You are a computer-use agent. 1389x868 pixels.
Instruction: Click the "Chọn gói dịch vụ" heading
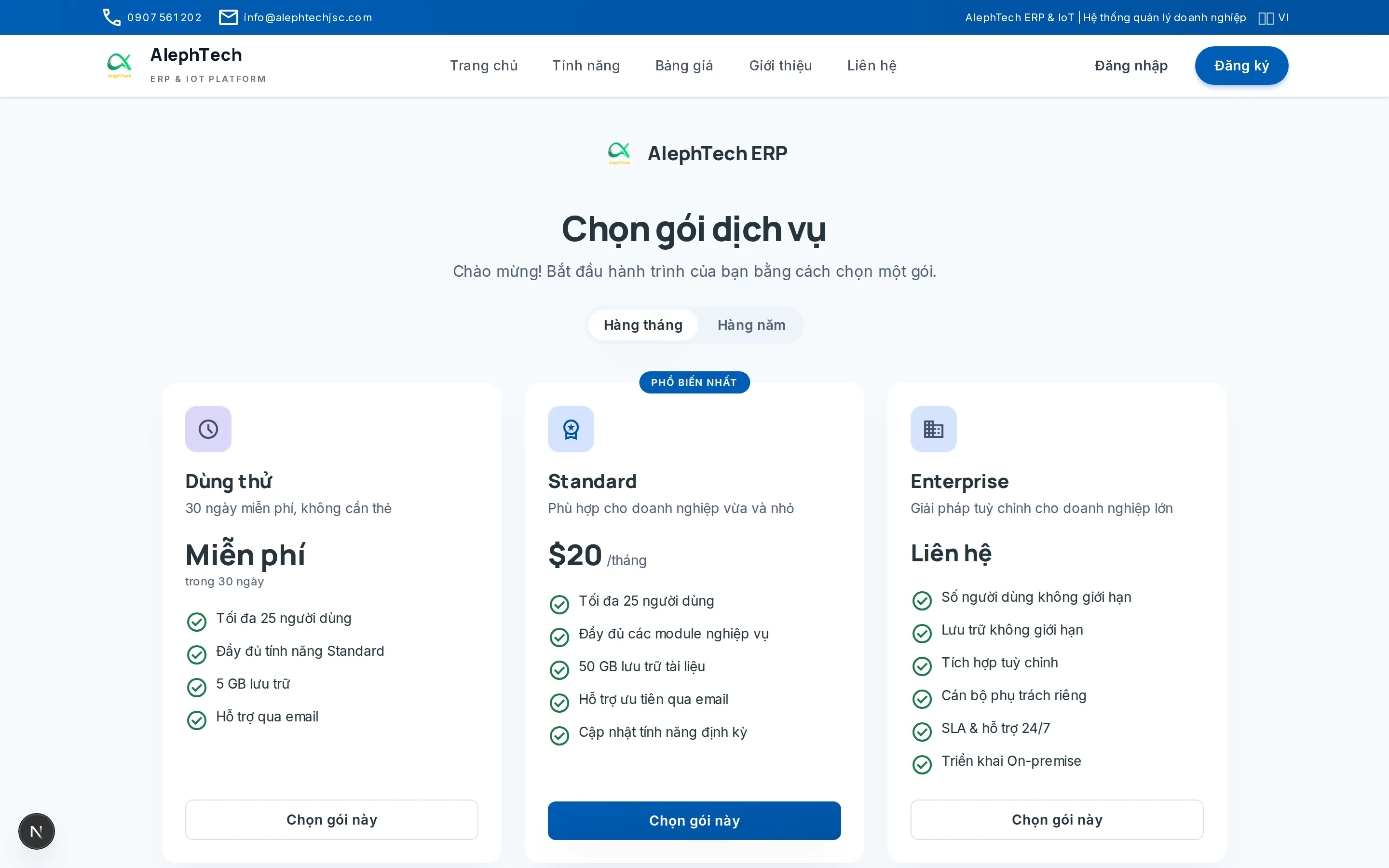694,229
